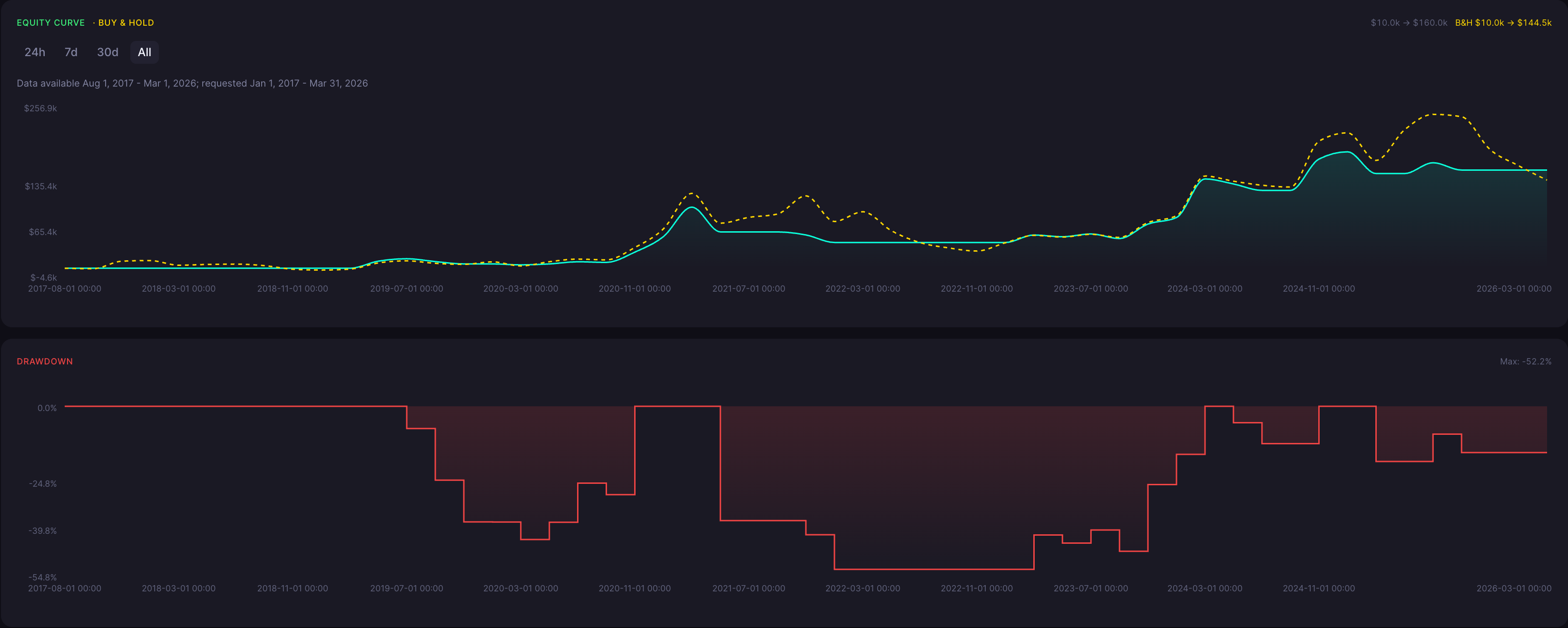Click 2018-03-01 00:00 on equity chart axis

coord(178,288)
